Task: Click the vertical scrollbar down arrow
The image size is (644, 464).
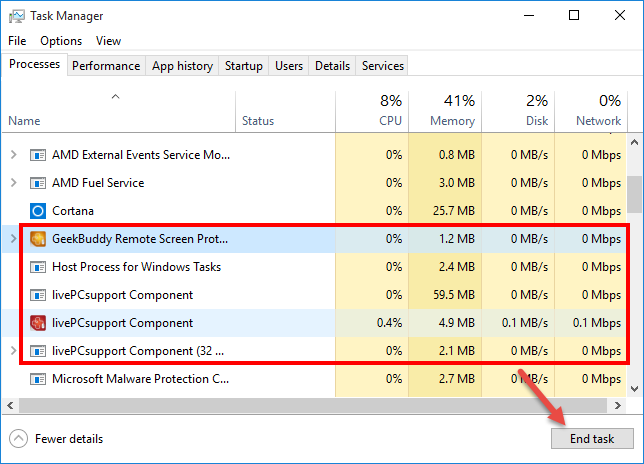Action: click(635, 389)
